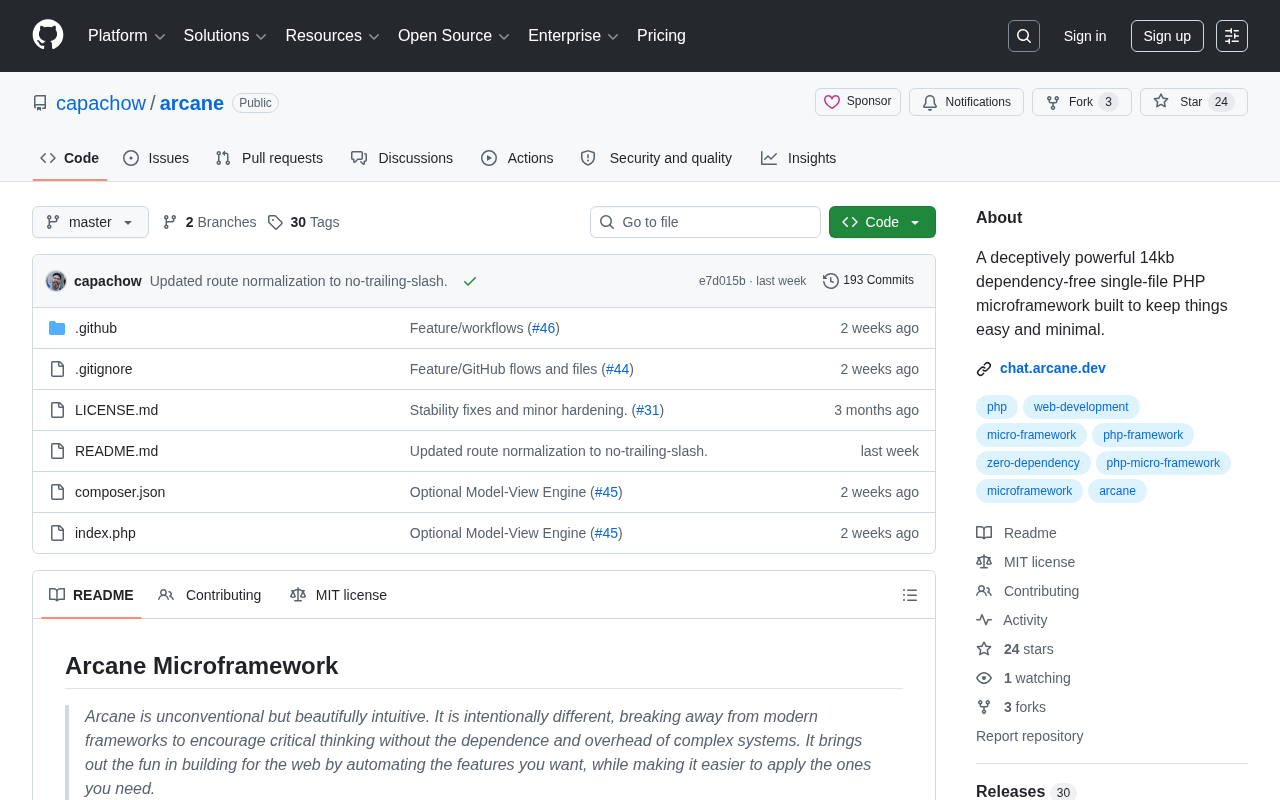Open README outline list icon

(x=909, y=595)
